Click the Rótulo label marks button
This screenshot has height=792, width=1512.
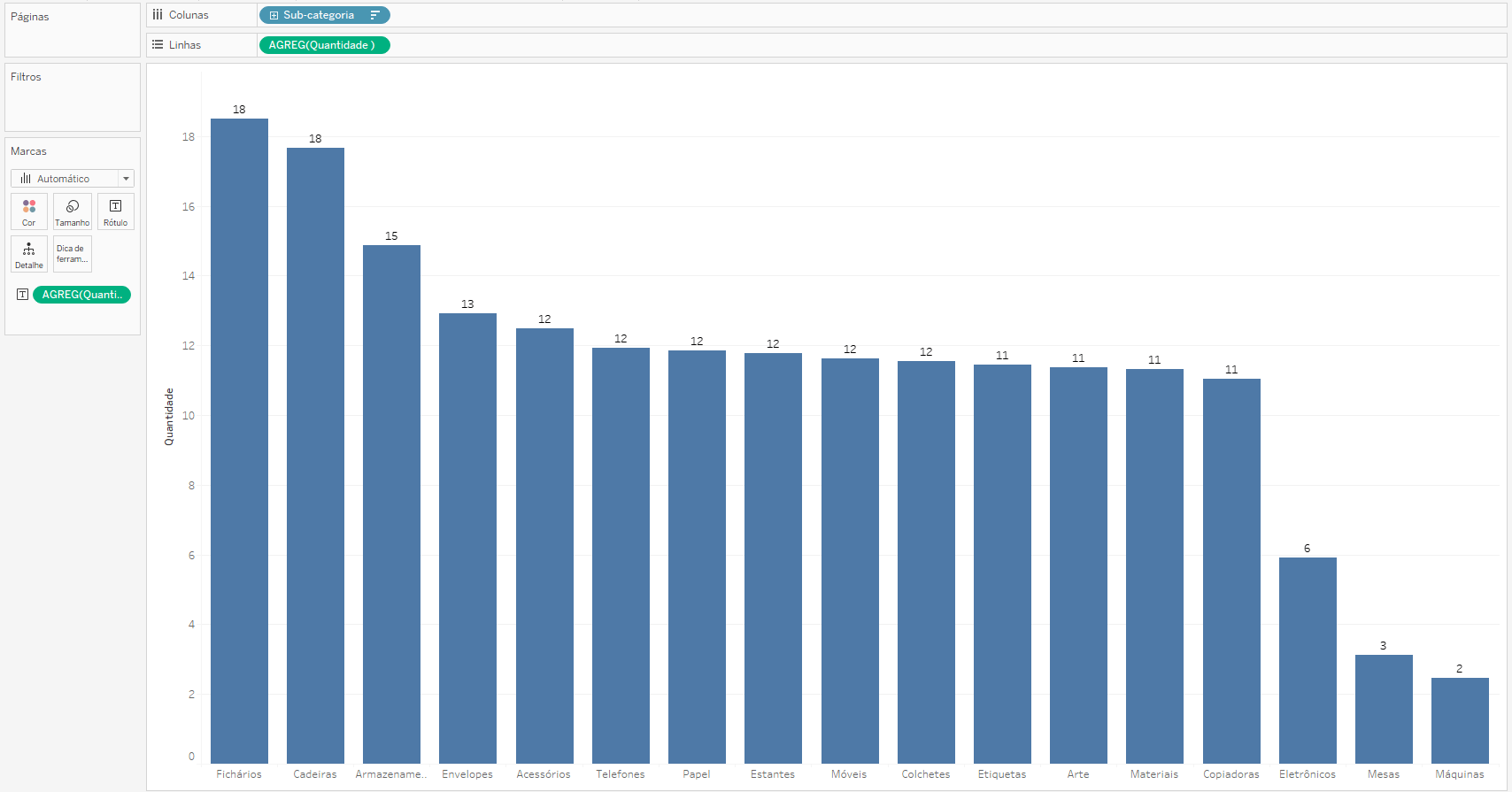click(x=115, y=211)
